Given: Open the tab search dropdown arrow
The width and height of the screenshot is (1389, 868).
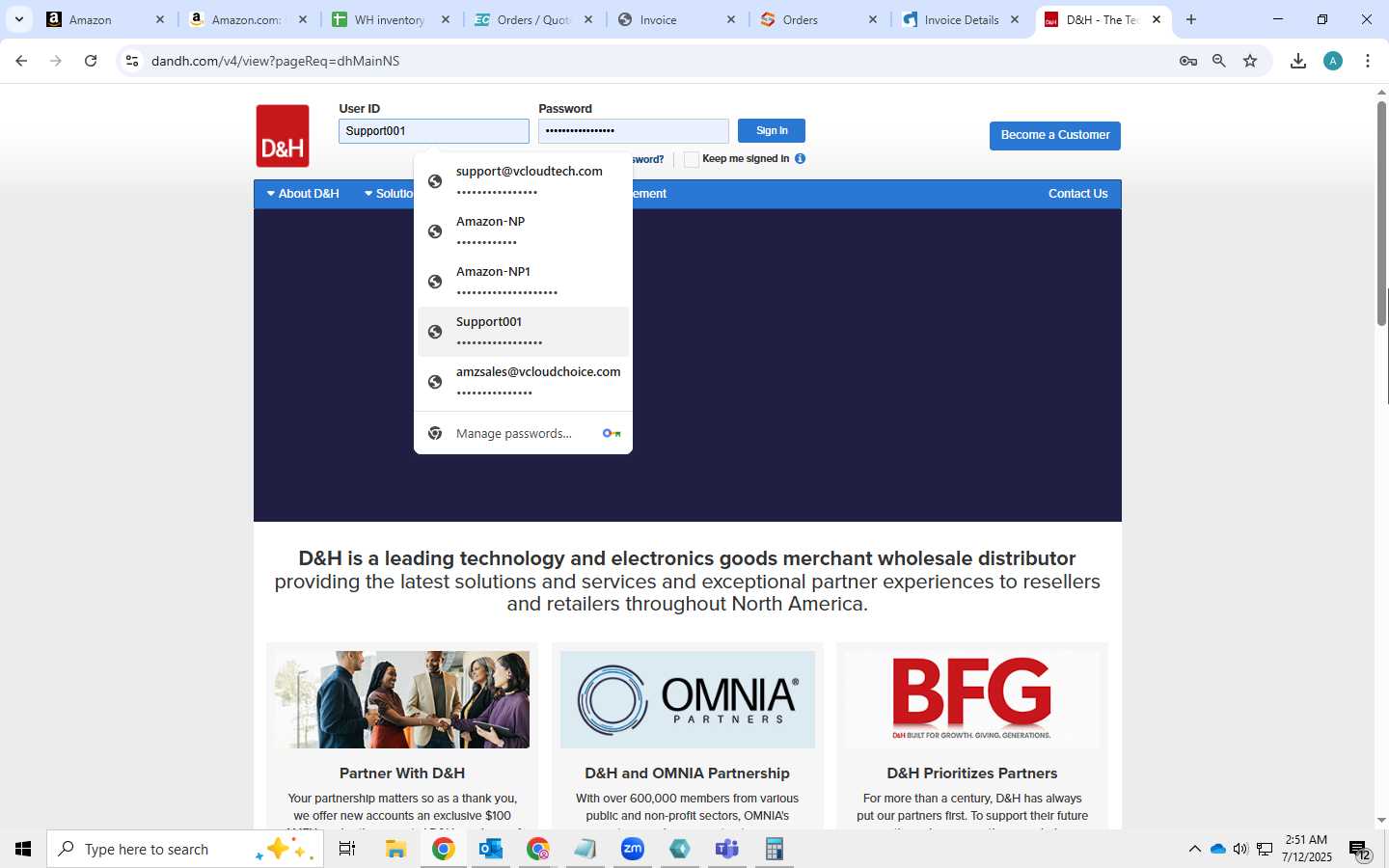Looking at the screenshot, I should [19, 19].
